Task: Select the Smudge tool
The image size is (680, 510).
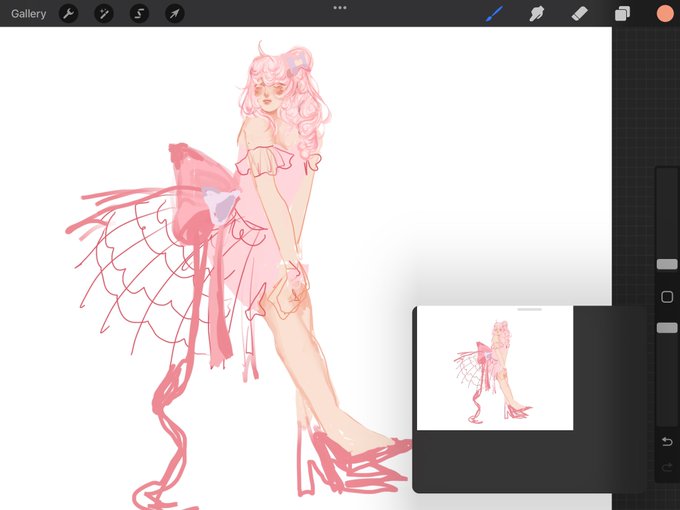Action: click(x=537, y=13)
